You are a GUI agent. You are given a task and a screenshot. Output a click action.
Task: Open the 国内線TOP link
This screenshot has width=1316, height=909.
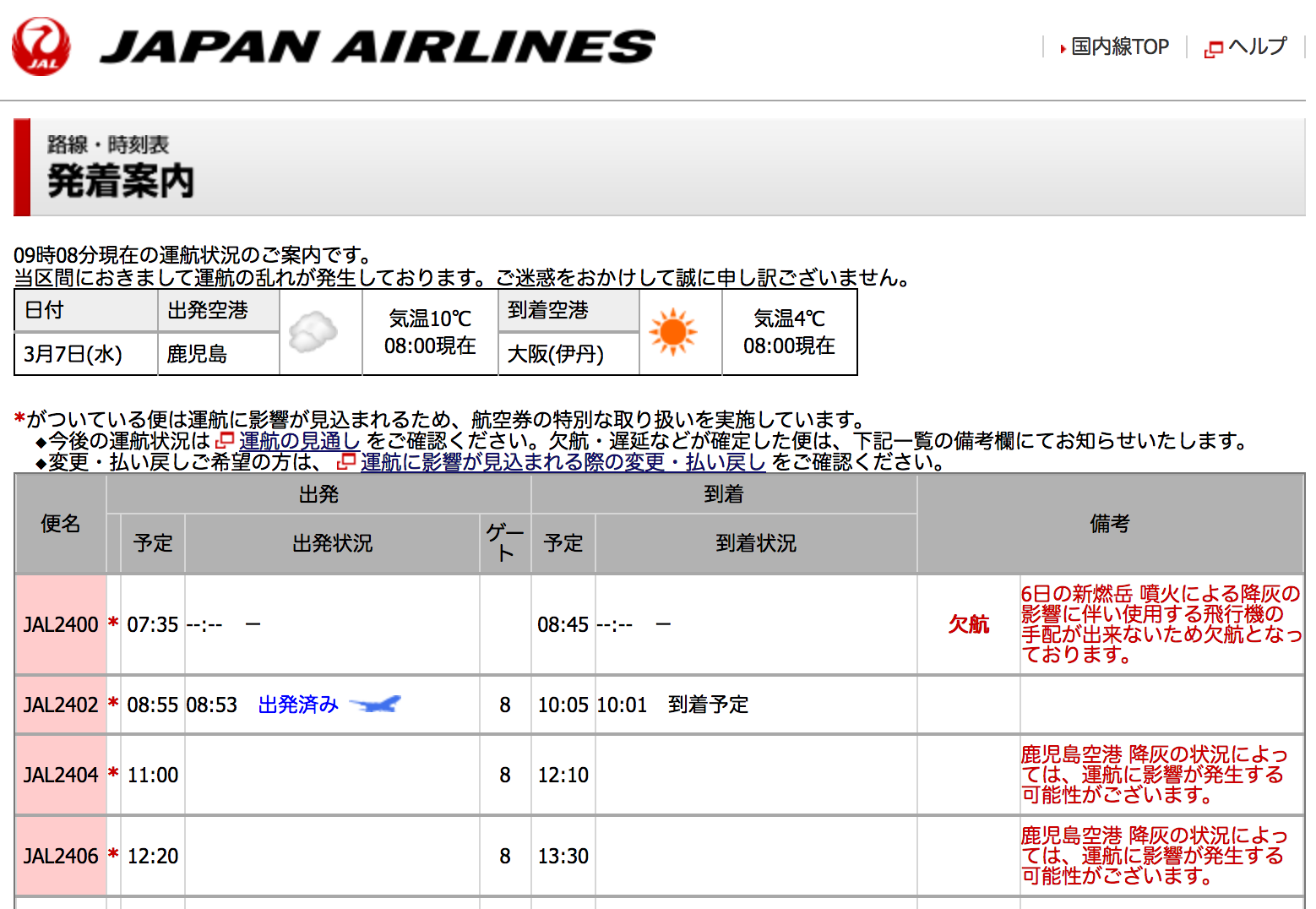click(x=1120, y=46)
